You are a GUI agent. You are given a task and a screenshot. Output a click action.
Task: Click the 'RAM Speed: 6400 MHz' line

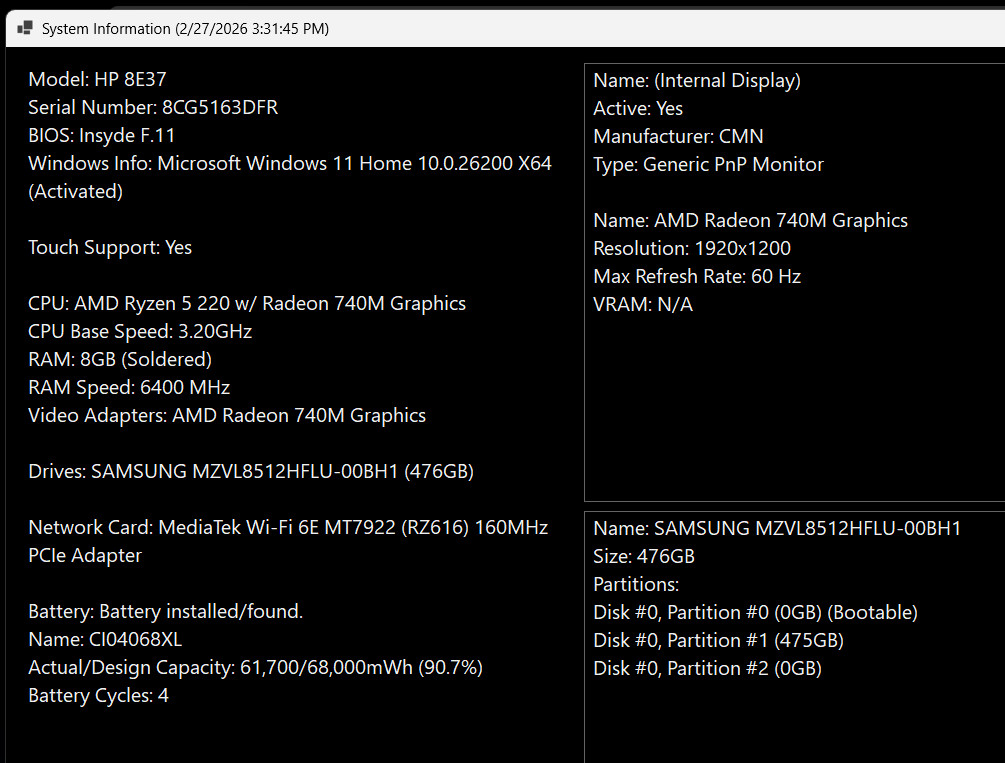[x=129, y=387]
